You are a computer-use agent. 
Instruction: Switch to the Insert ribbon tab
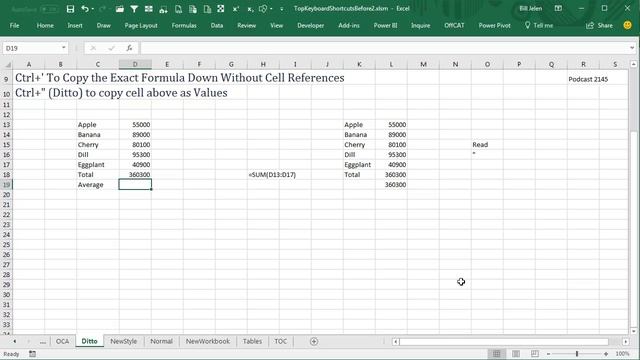pos(75,25)
